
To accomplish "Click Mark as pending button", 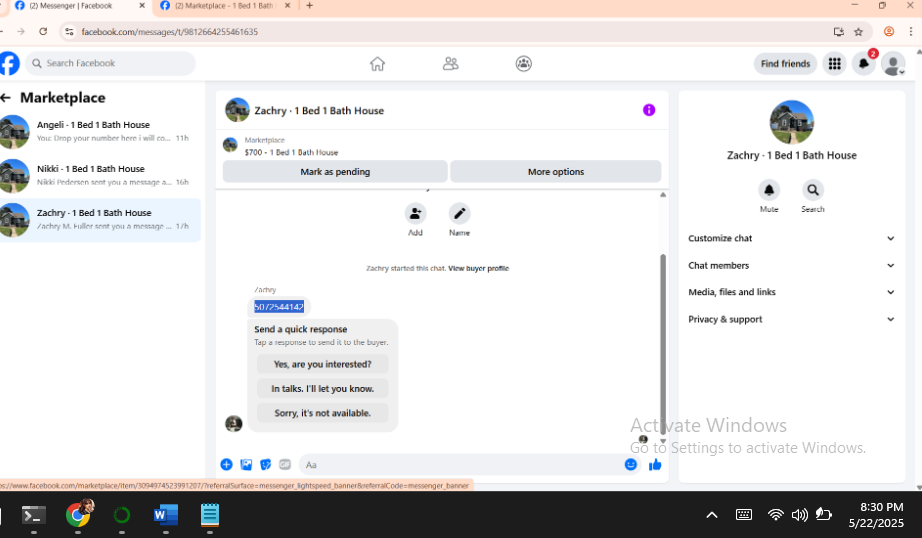I will (x=335, y=172).
